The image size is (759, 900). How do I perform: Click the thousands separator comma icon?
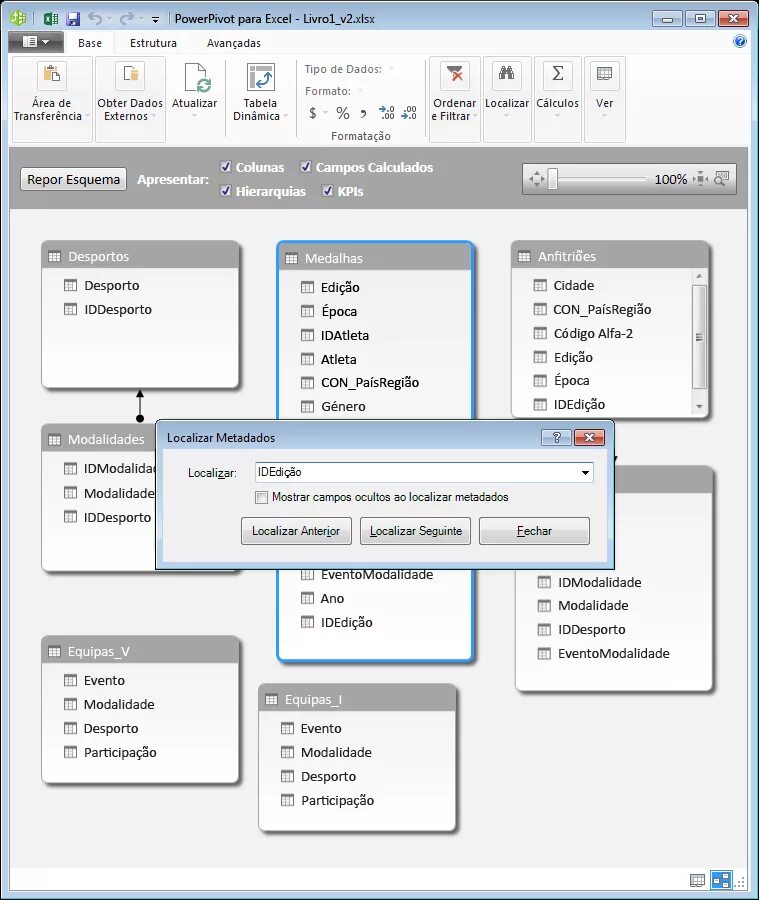(363, 113)
